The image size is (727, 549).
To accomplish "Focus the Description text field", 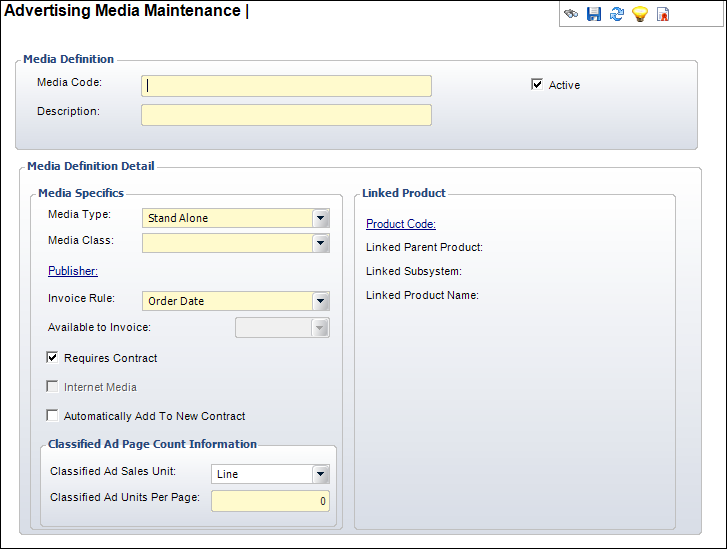I will [x=286, y=115].
